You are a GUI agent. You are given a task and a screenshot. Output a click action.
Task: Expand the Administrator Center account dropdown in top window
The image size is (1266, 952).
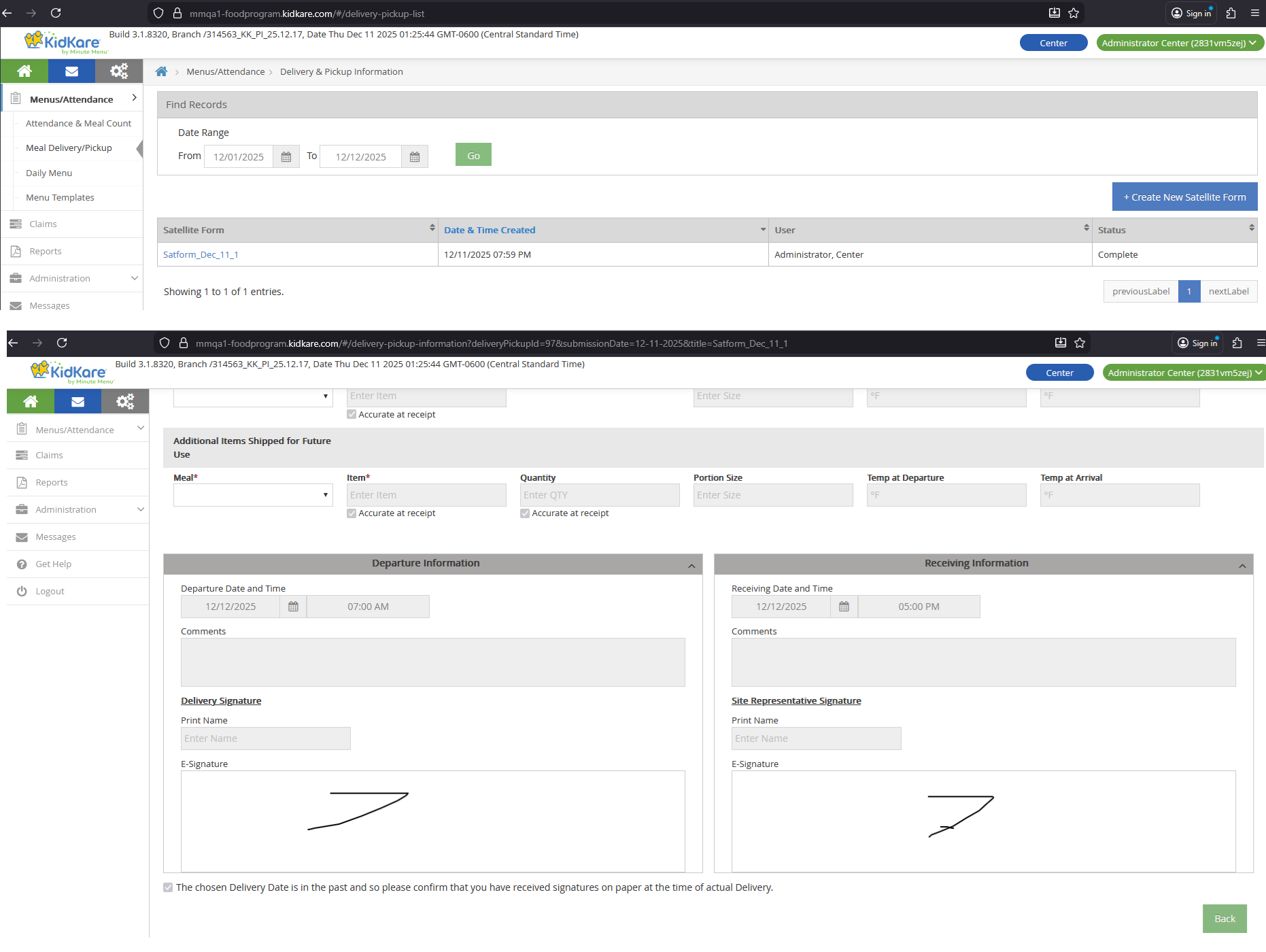(1180, 43)
